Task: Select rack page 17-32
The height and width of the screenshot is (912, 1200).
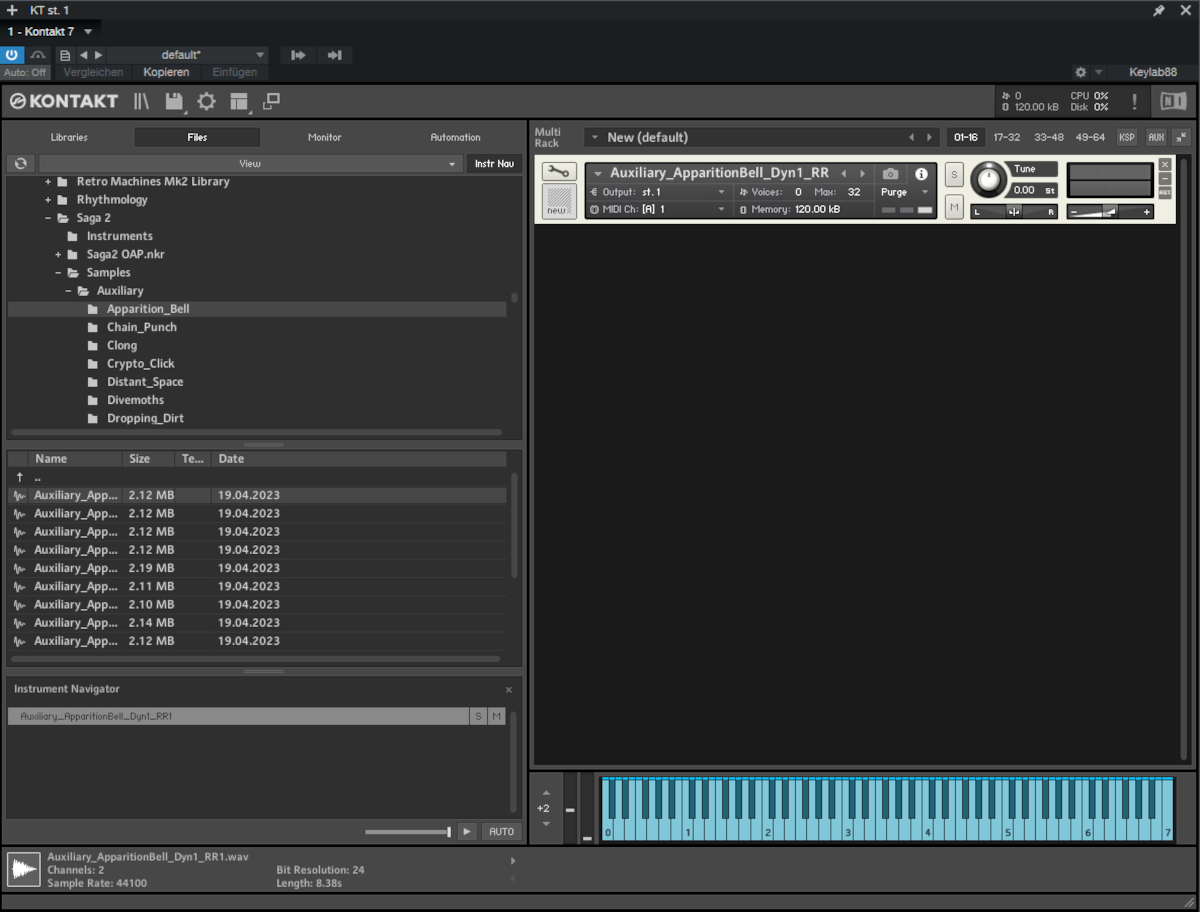Action: [x=1007, y=137]
